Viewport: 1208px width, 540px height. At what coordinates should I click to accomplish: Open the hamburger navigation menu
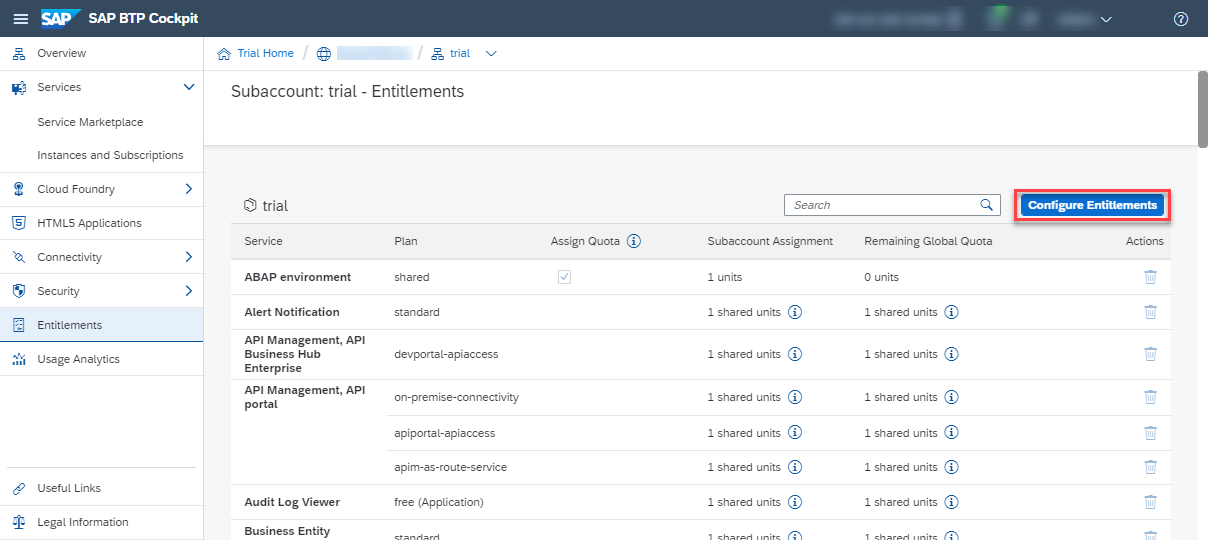click(x=20, y=19)
